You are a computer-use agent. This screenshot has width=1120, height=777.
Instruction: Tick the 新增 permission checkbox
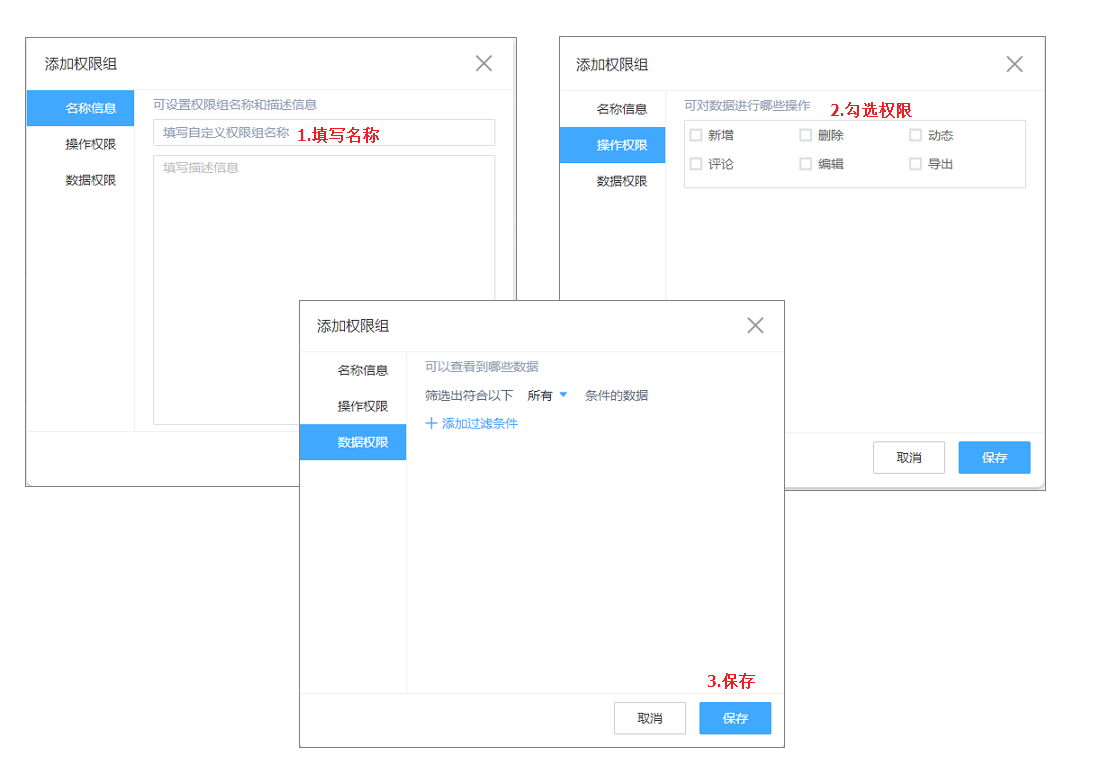[696, 136]
